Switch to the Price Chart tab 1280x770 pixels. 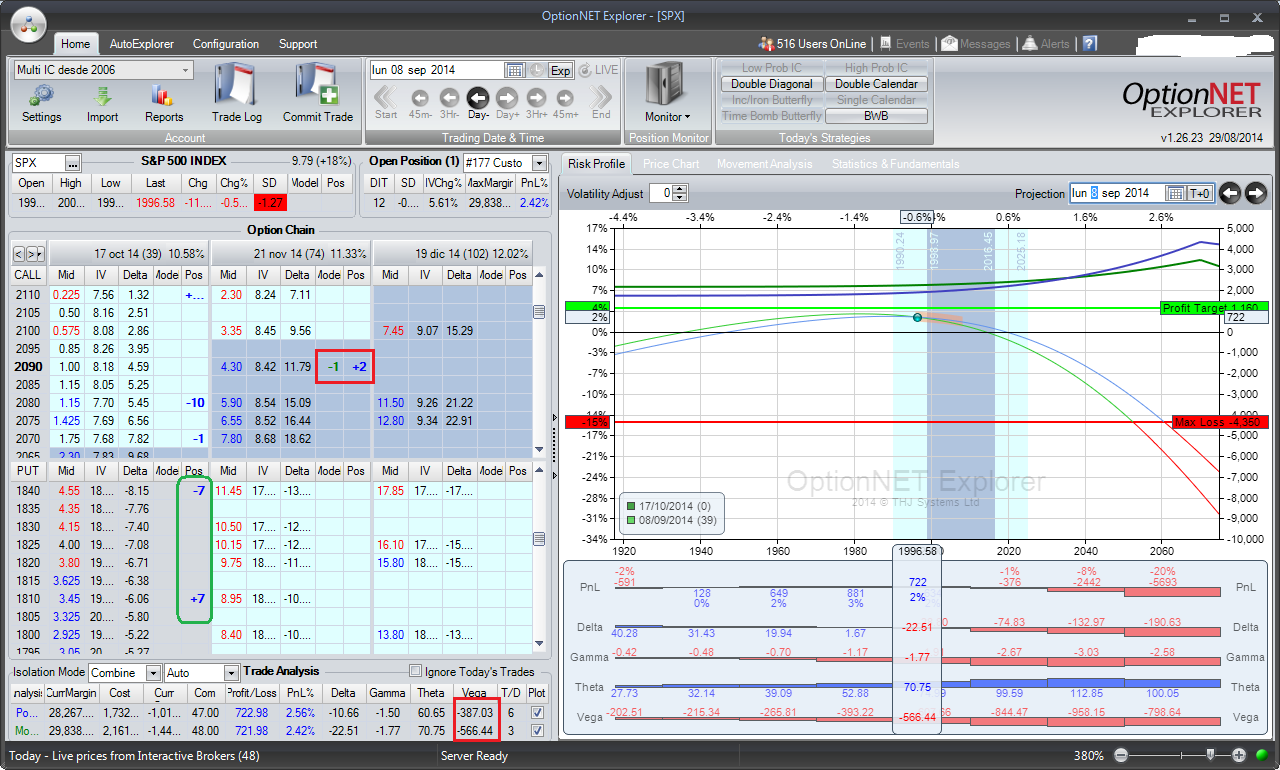(x=670, y=164)
